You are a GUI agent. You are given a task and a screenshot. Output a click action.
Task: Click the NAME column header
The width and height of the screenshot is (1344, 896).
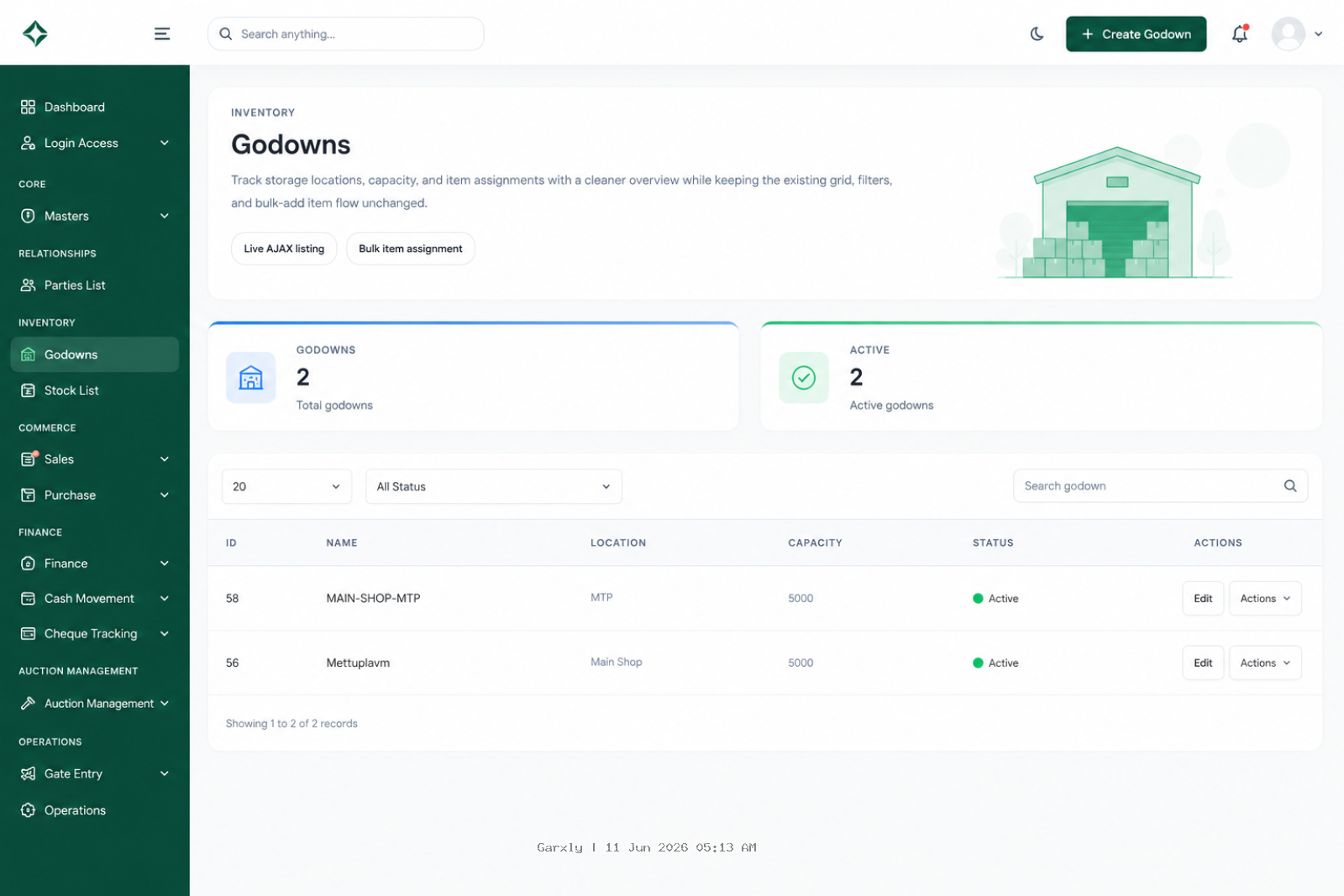[x=342, y=542]
